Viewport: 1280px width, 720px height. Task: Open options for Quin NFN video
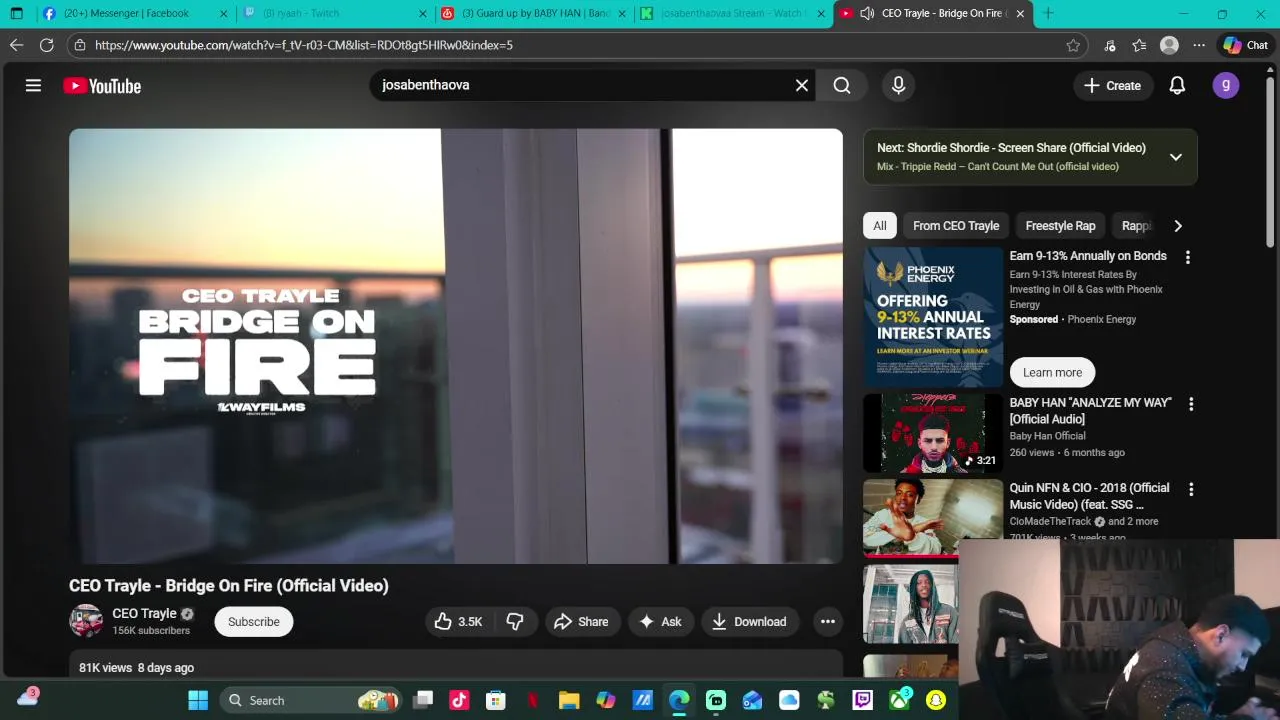(x=1191, y=489)
